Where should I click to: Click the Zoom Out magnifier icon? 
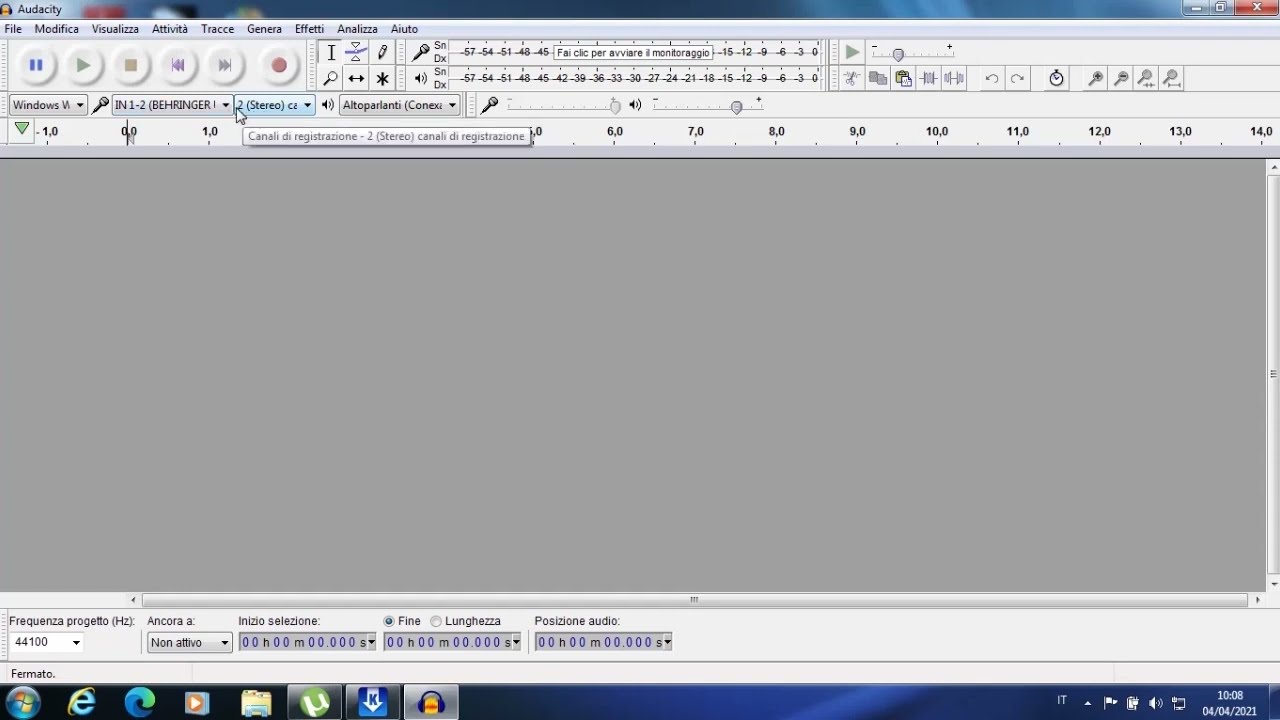(1121, 78)
